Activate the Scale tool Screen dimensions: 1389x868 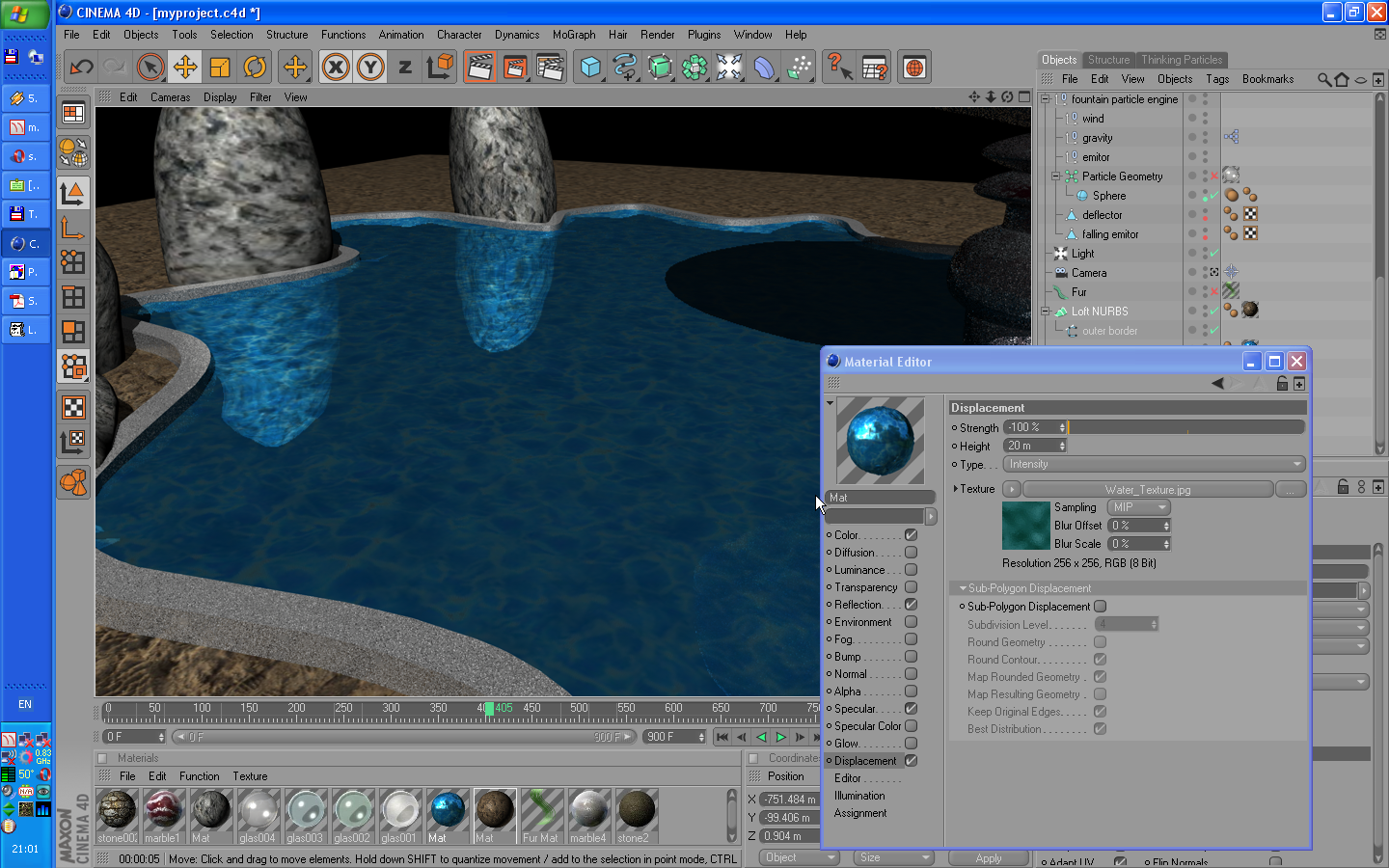(x=220, y=68)
